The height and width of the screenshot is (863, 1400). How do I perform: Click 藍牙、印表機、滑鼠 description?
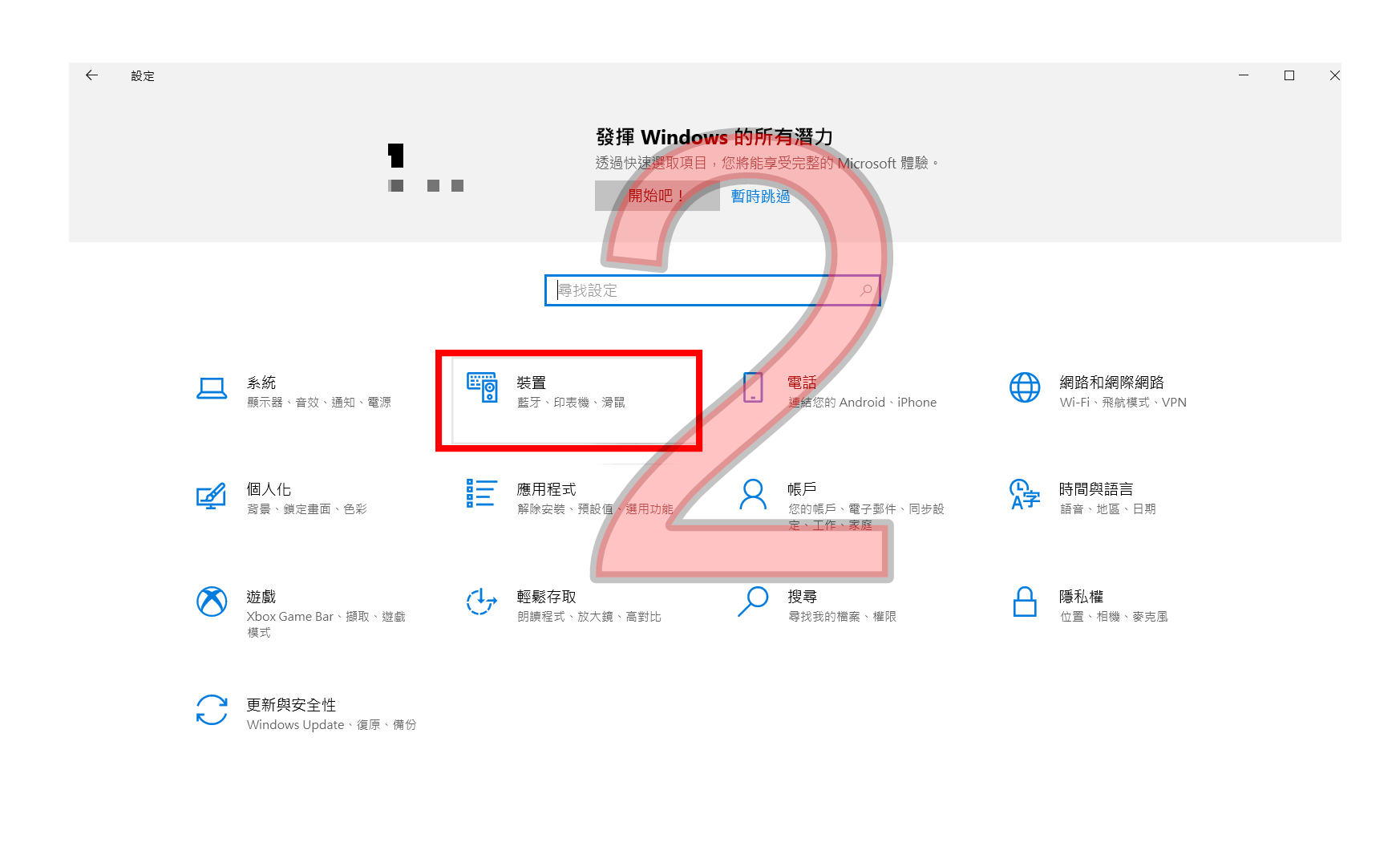(x=571, y=403)
